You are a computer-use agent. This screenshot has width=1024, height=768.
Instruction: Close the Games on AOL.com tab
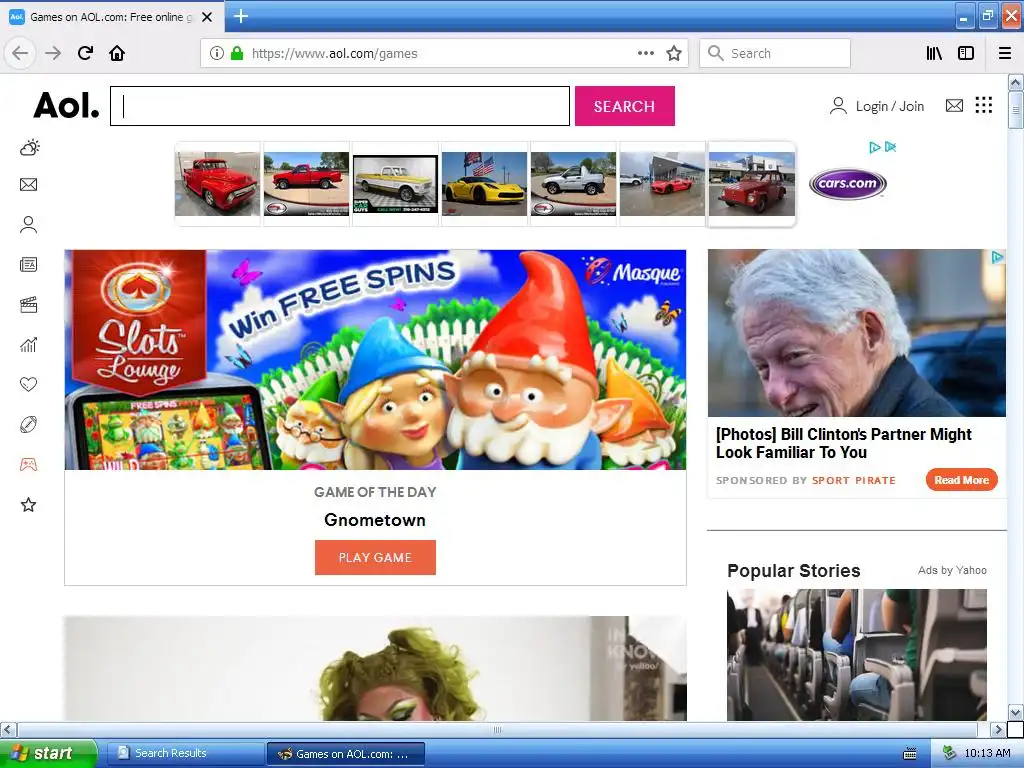[207, 17]
